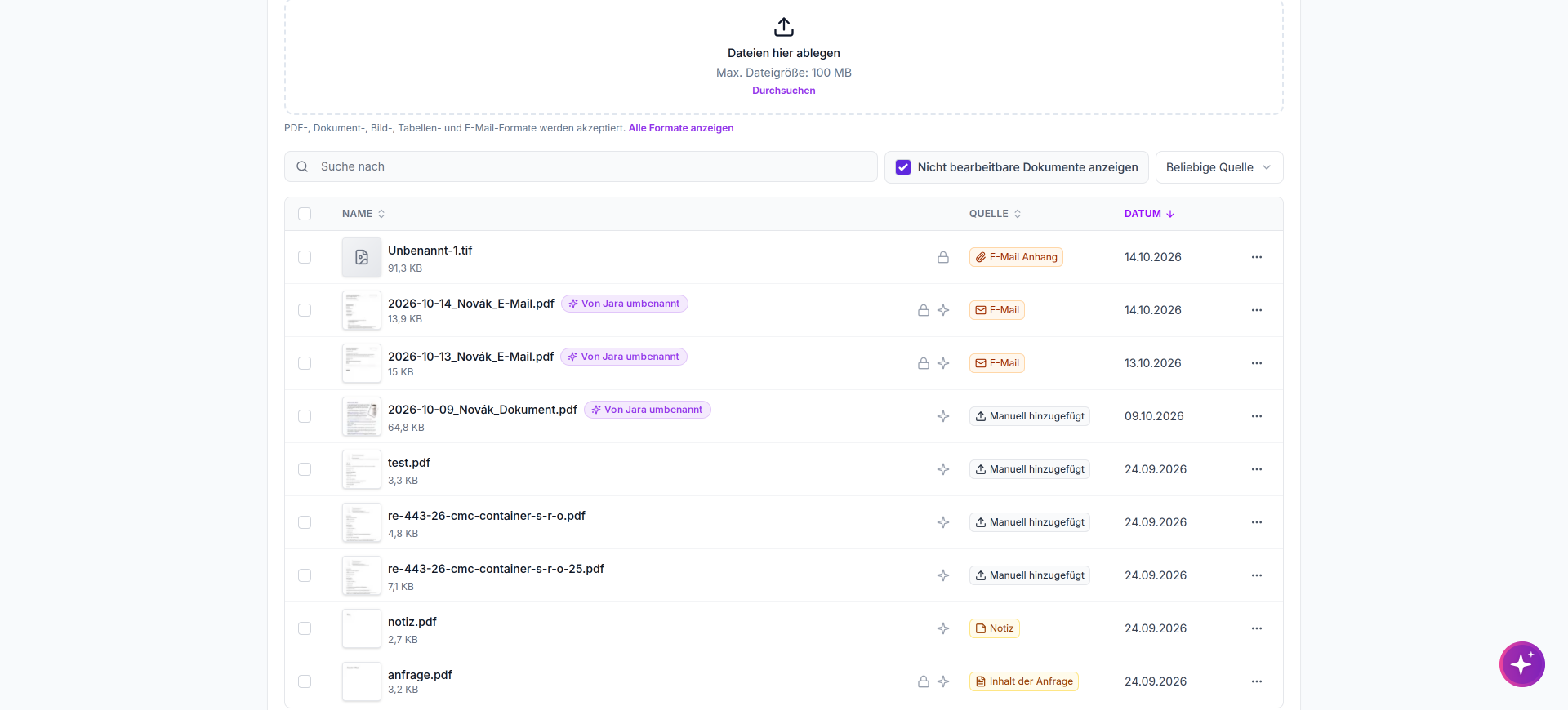Screen dimensions: 1568x710
Task: Open row menu for notiz.pdf
Action: point(1257,628)
